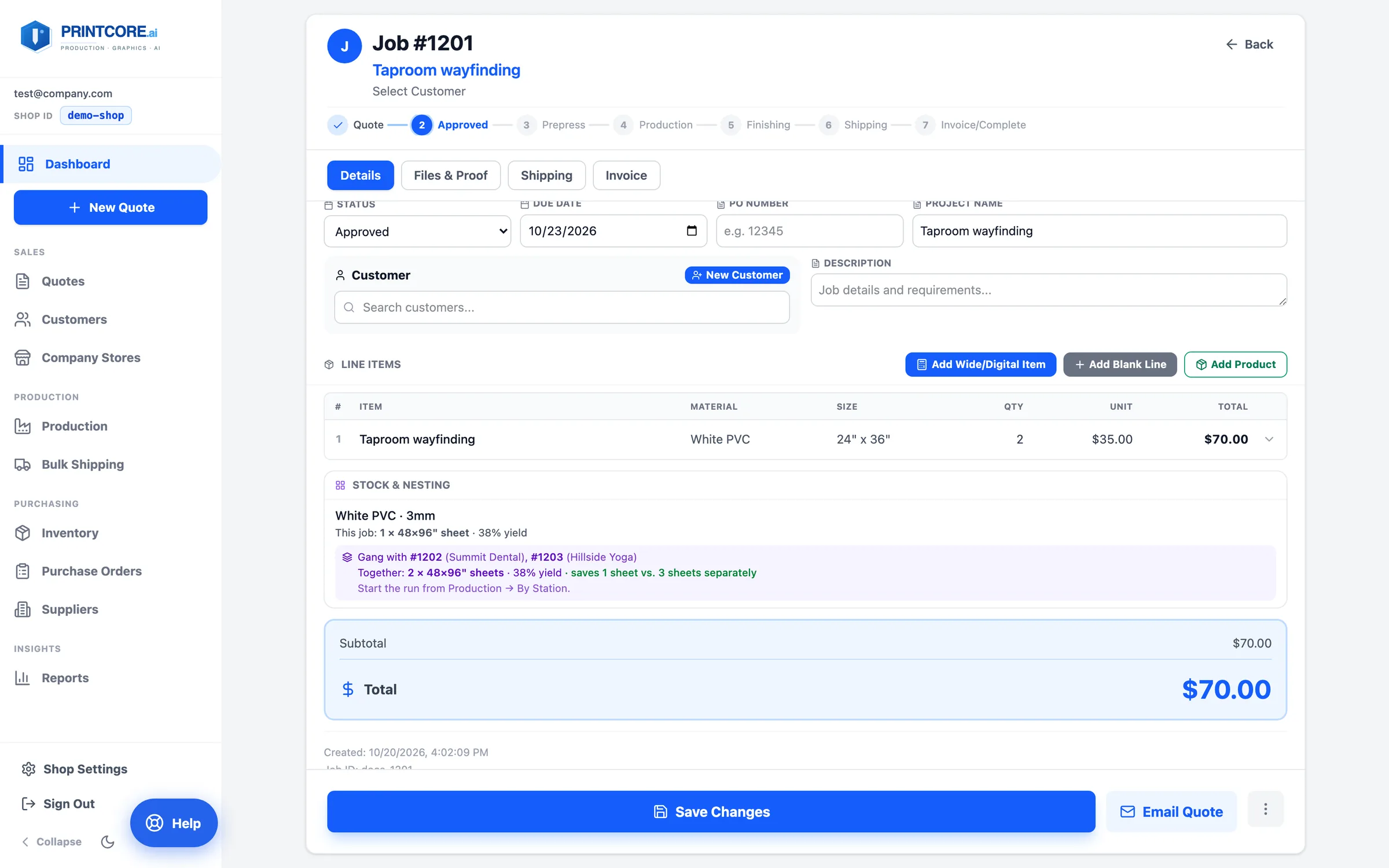Focus the Search customers field
The image size is (1389, 868).
click(562, 307)
